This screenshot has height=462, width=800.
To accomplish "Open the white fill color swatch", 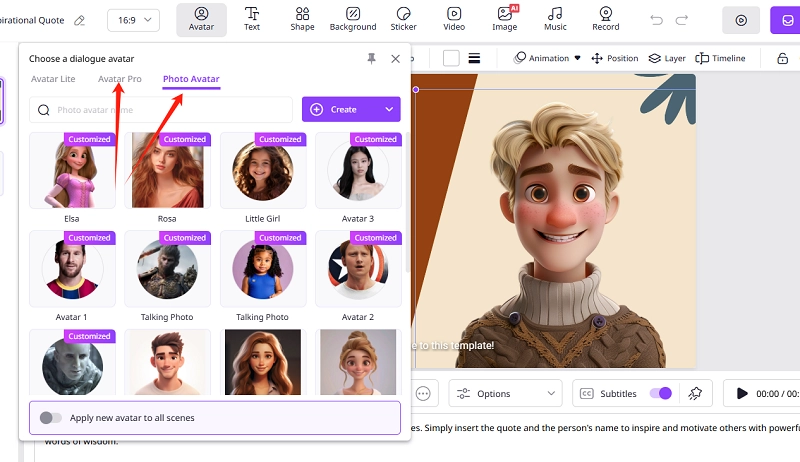I will click(x=451, y=59).
